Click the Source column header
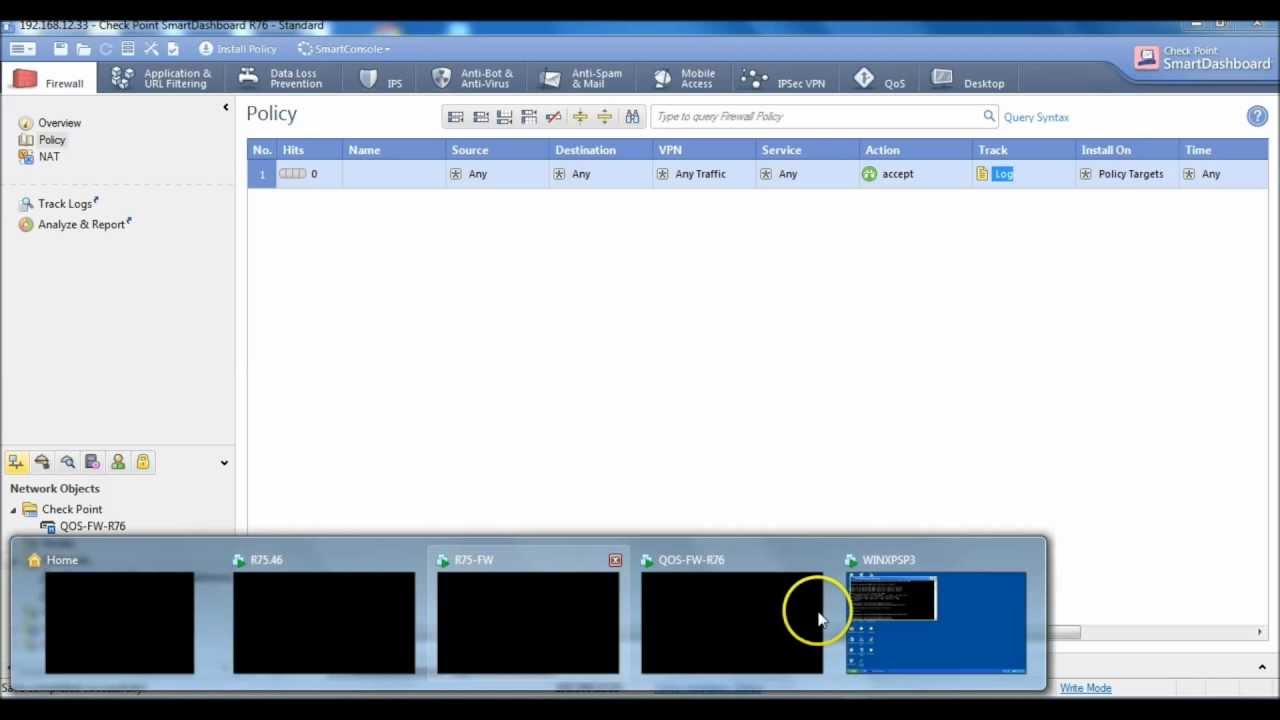This screenshot has width=1280, height=720. pyautogui.click(x=496, y=150)
